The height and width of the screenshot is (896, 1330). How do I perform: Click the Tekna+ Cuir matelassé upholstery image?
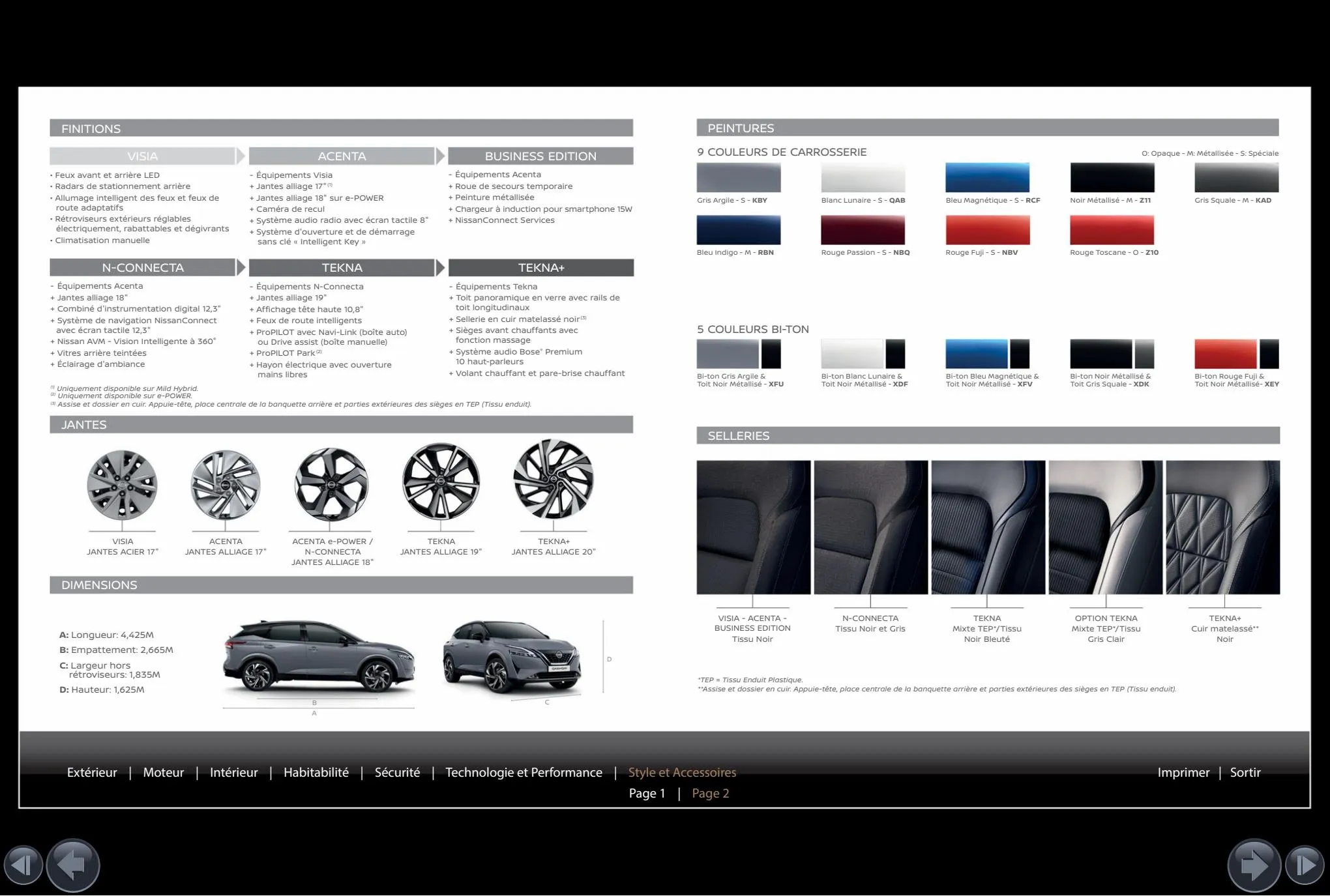[x=1223, y=527]
